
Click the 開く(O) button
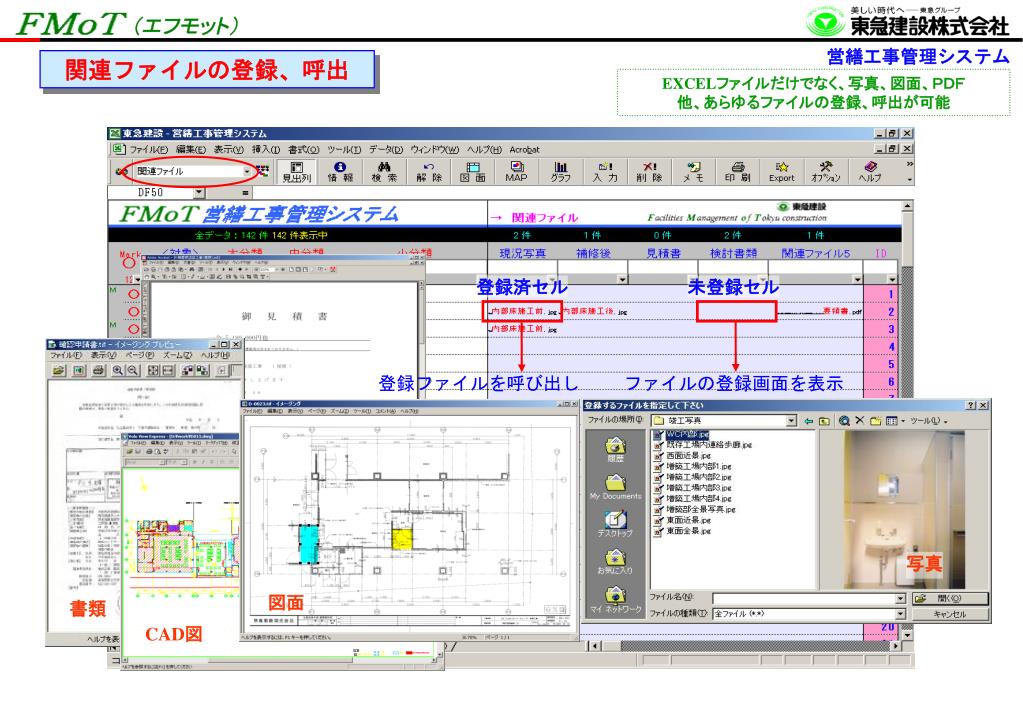pos(950,598)
